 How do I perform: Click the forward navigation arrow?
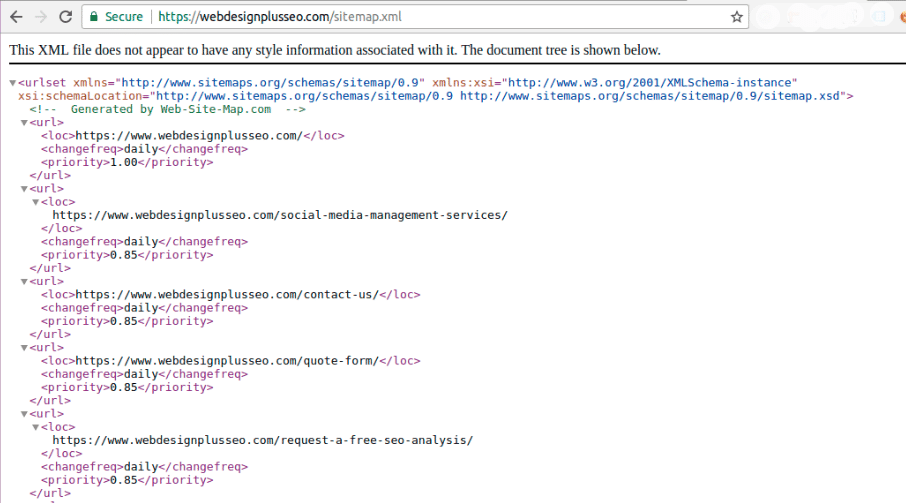[41, 17]
